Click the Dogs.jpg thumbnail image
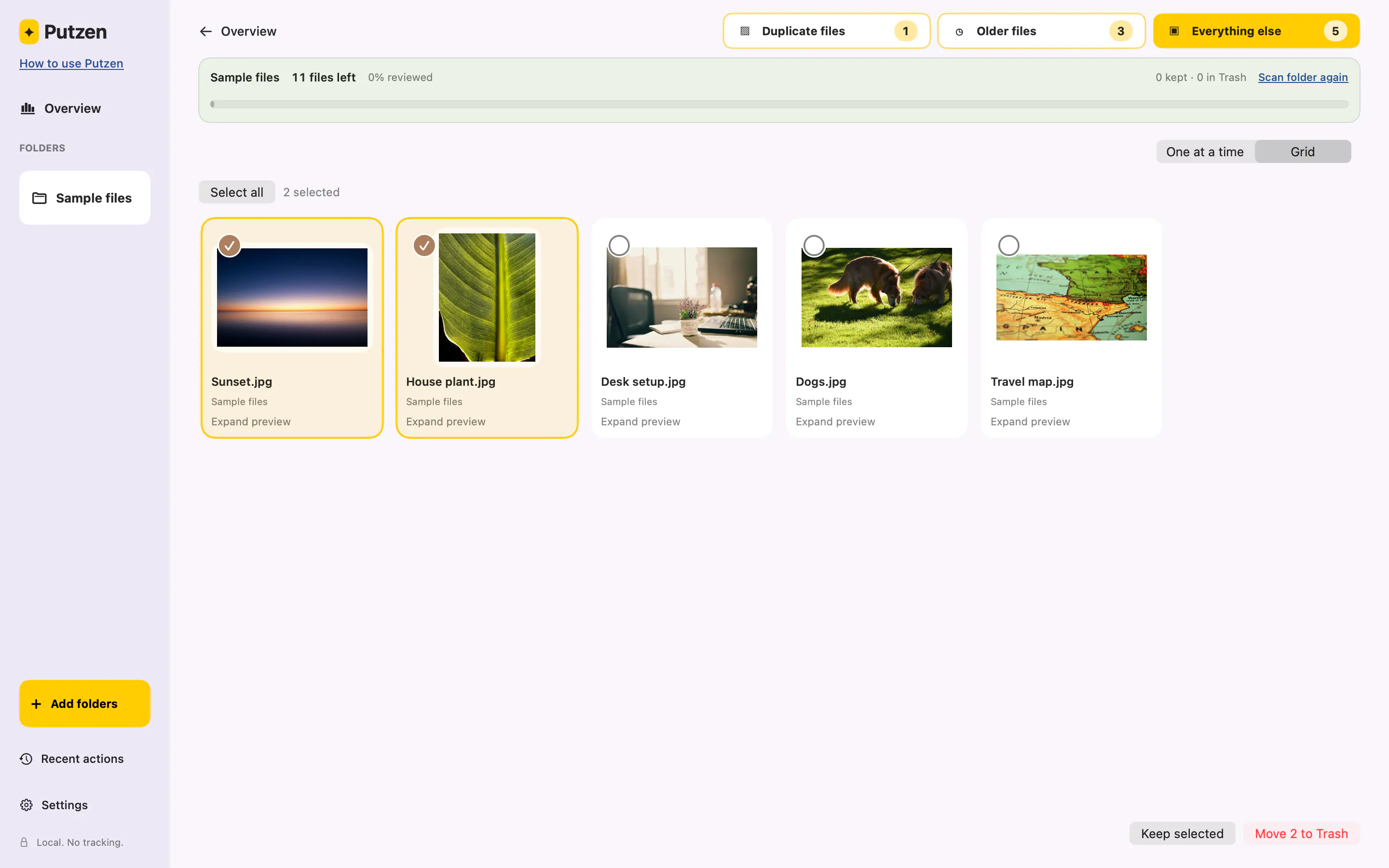 point(876,298)
